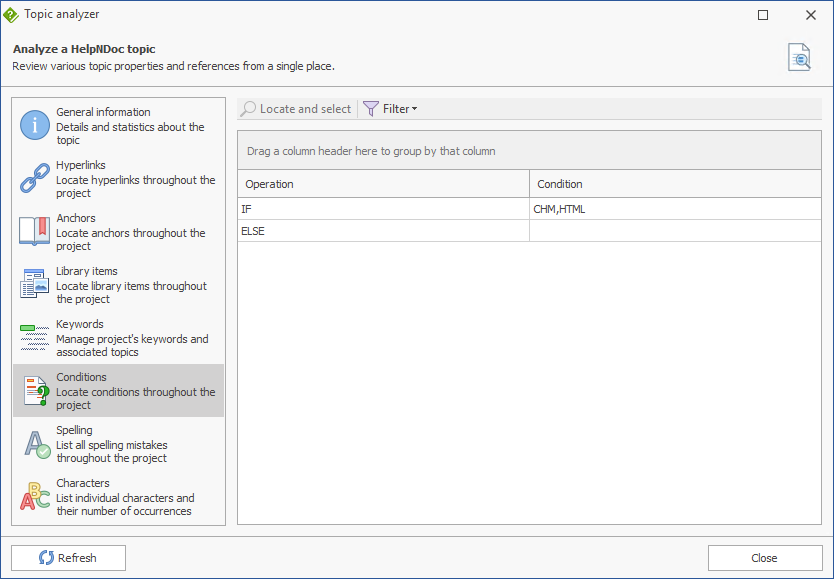This screenshot has height=579, width=834.
Task: Maximize the Topic analyzer window
Action: (x=763, y=15)
